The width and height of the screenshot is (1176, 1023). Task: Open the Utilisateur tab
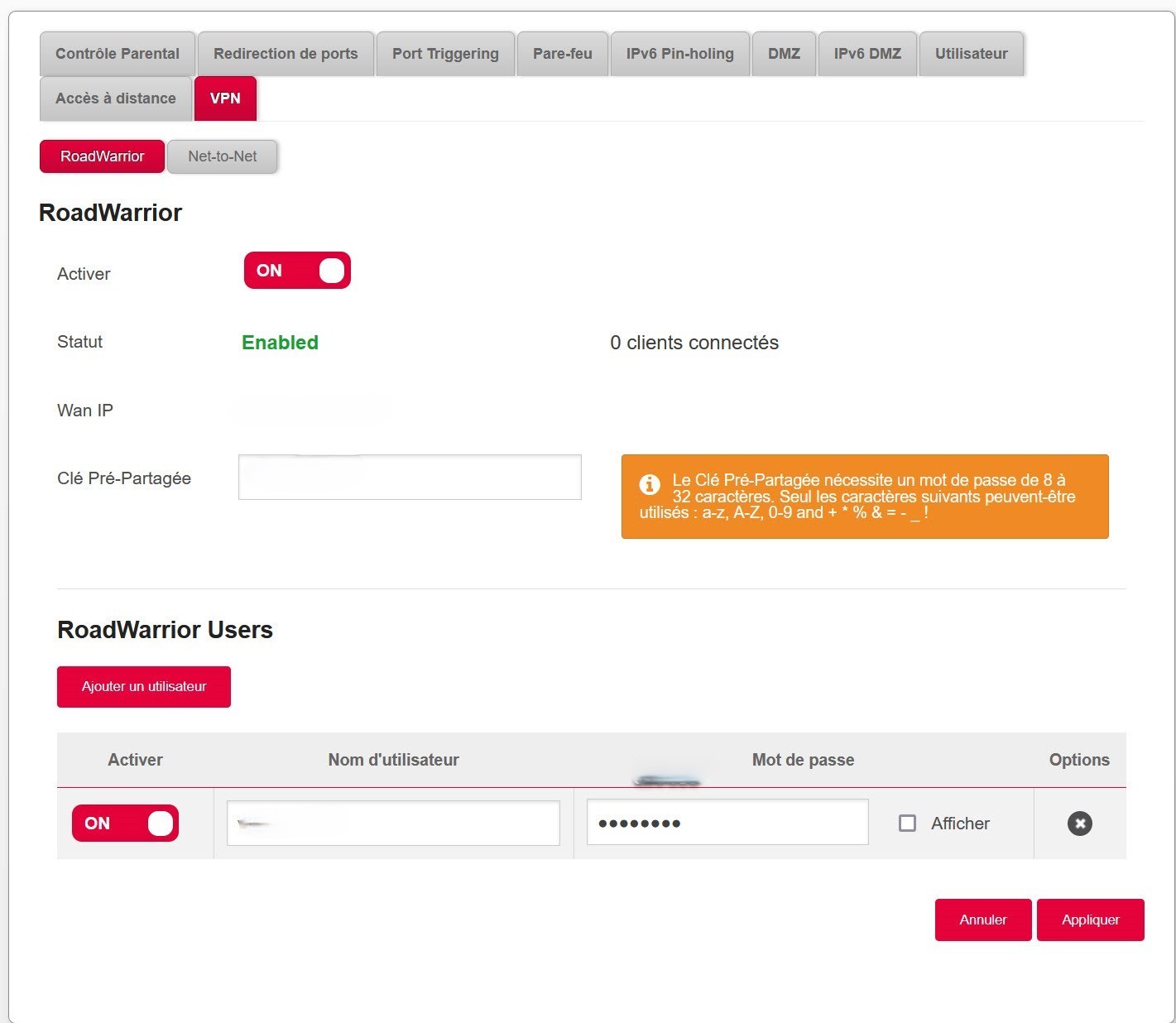971,54
